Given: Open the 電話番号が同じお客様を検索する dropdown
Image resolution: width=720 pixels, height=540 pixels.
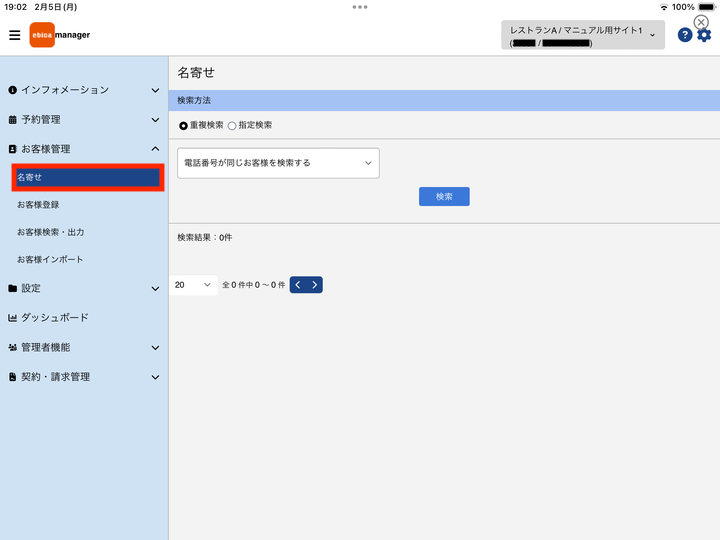Looking at the screenshot, I should (278, 163).
